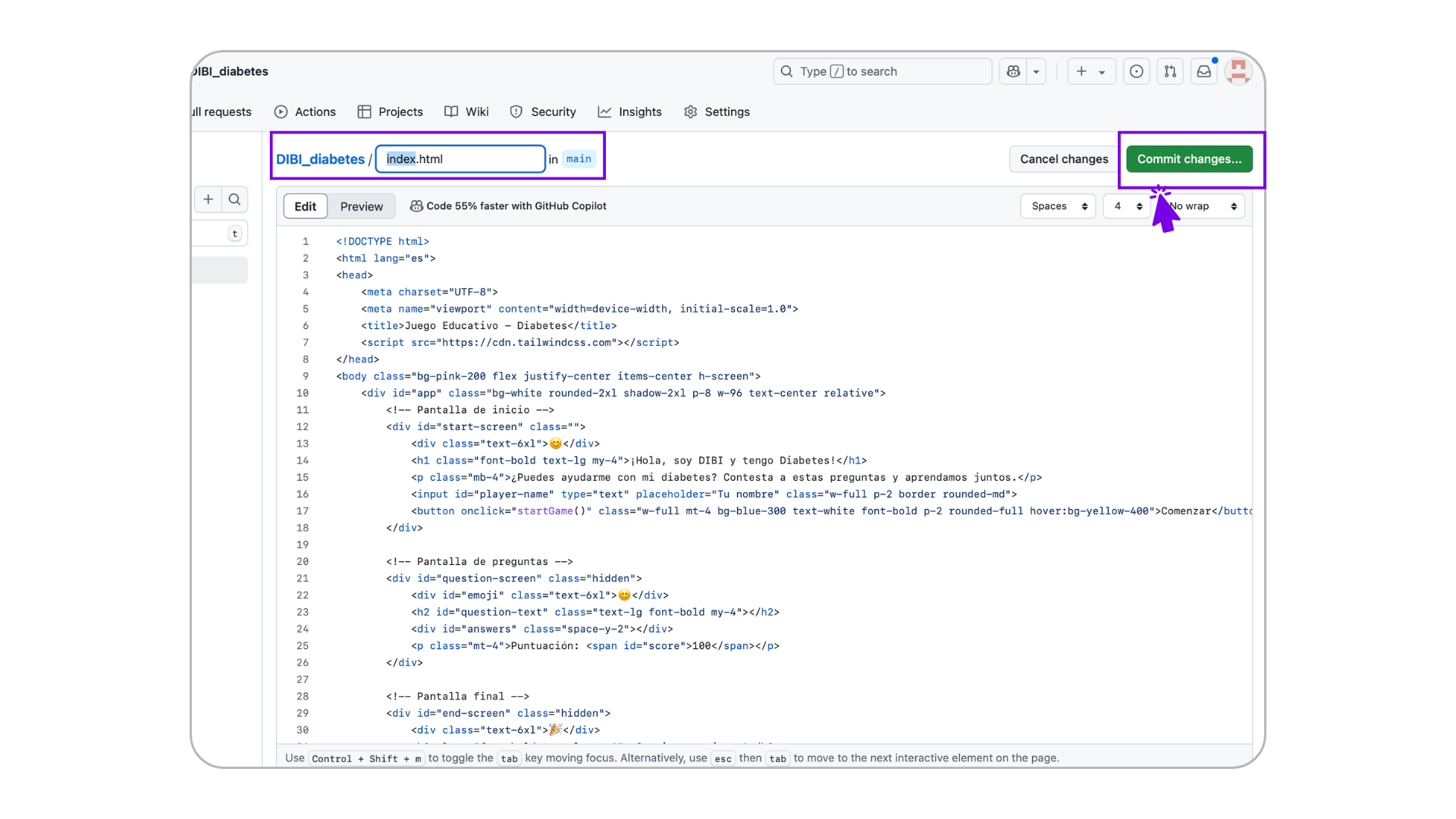This screenshot has width=1456, height=819.
Task: Go to DIBI_diabetes repository breadcrumb link
Action: click(x=320, y=159)
